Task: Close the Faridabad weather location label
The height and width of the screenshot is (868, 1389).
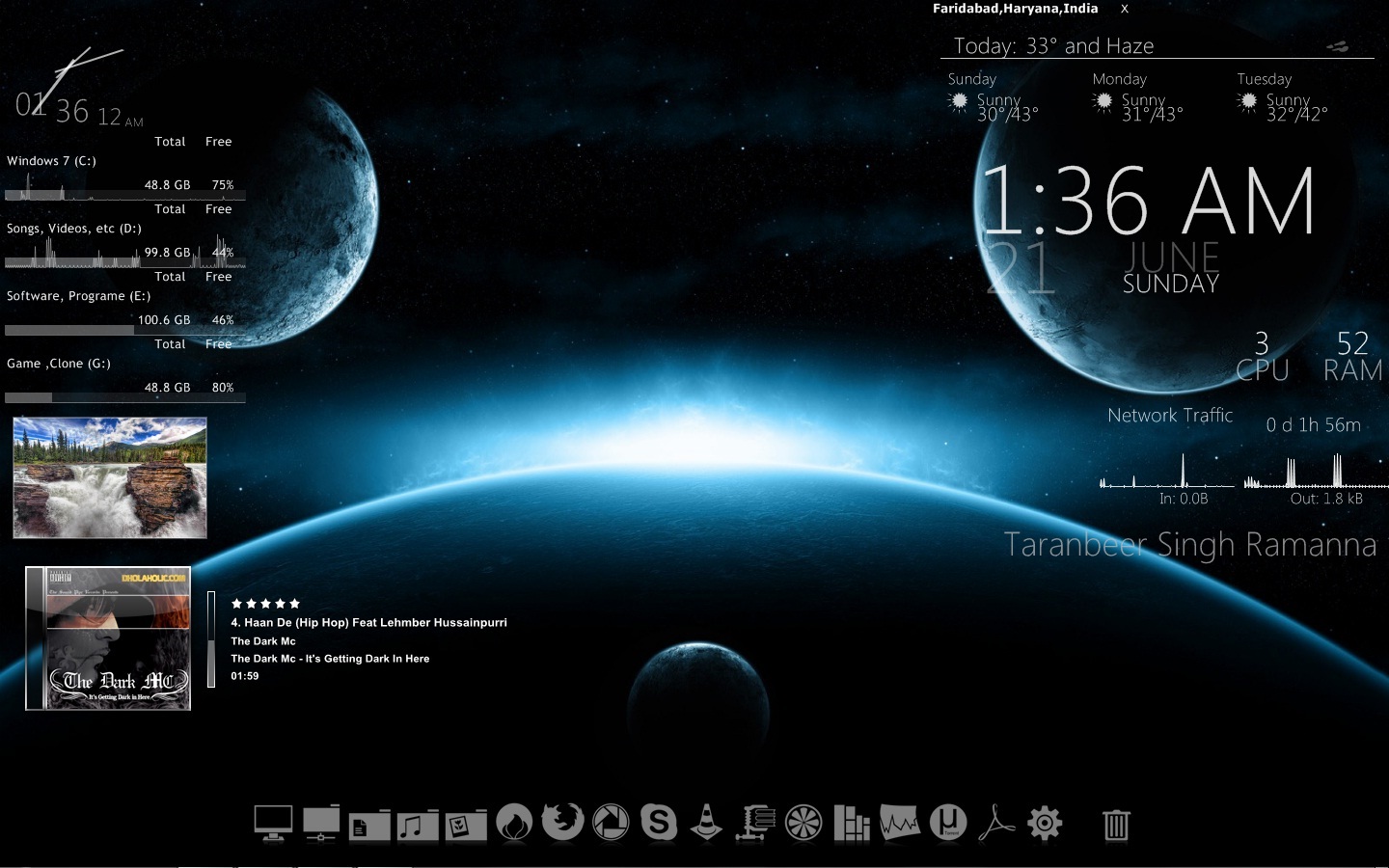Action: [1124, 9]
